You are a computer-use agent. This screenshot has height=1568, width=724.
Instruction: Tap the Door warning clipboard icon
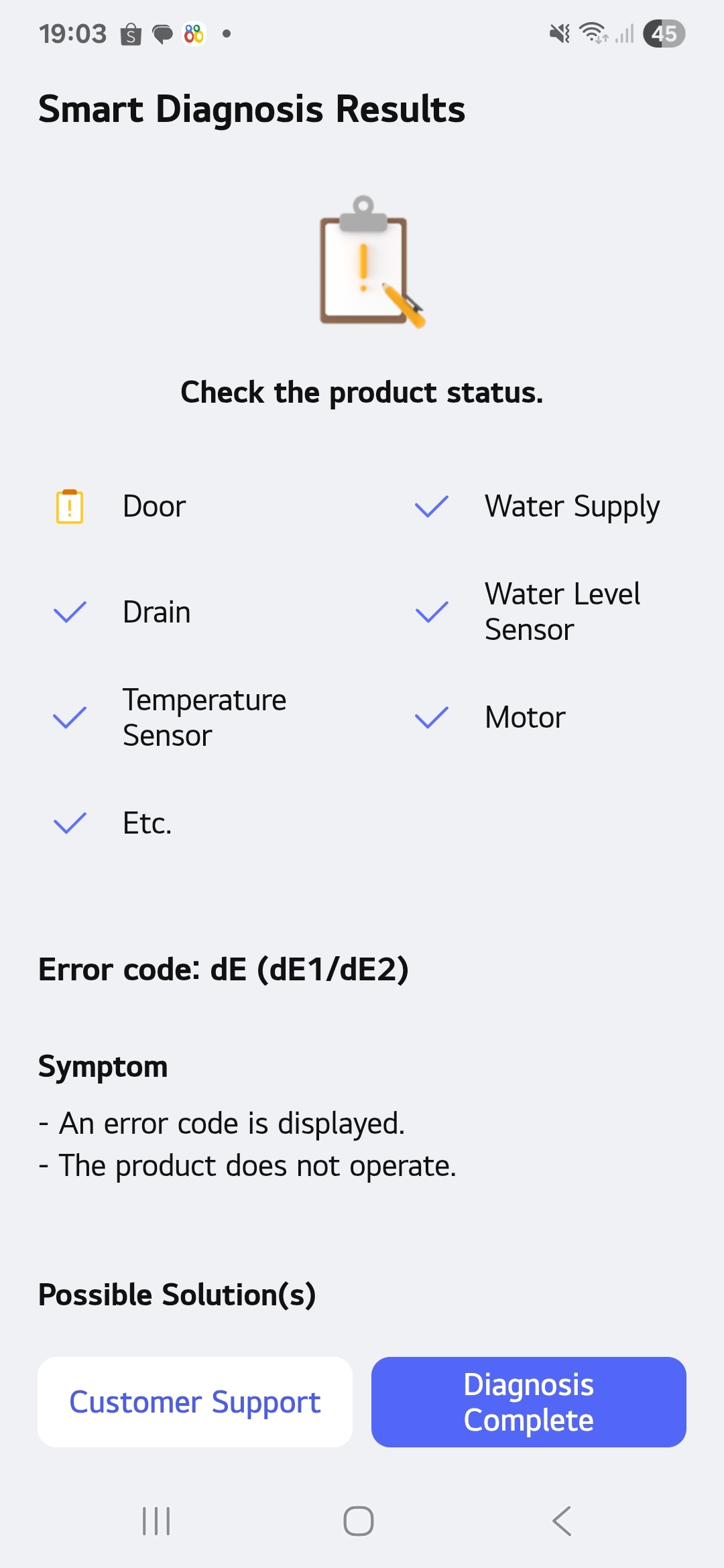coord(70,506)
